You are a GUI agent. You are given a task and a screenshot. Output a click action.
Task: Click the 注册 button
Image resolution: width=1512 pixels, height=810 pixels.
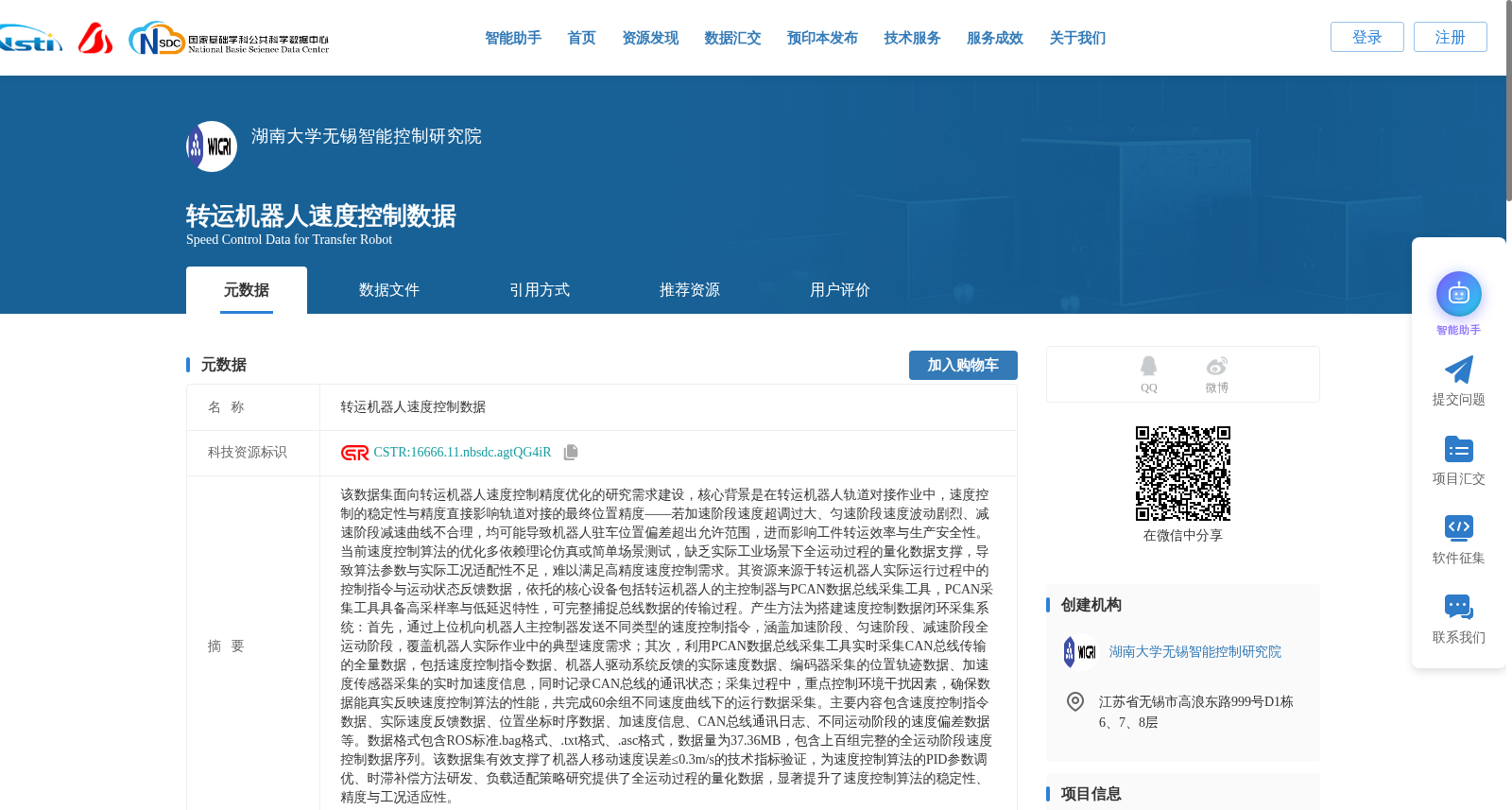[1450, 37]
